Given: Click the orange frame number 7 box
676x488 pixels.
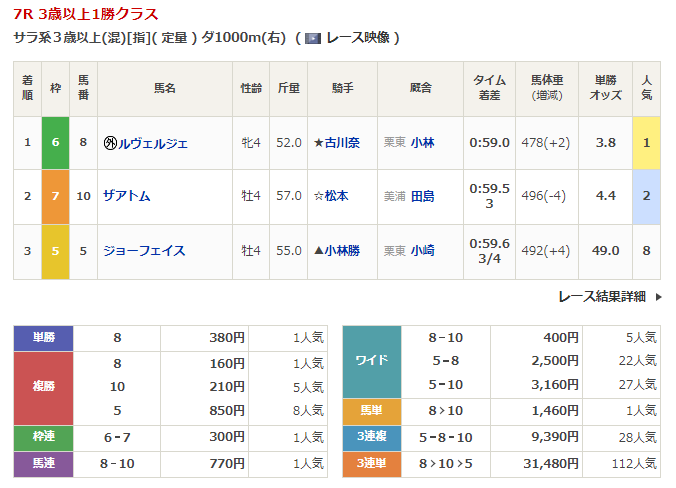Looking at the screenshot, I should 55,197.
